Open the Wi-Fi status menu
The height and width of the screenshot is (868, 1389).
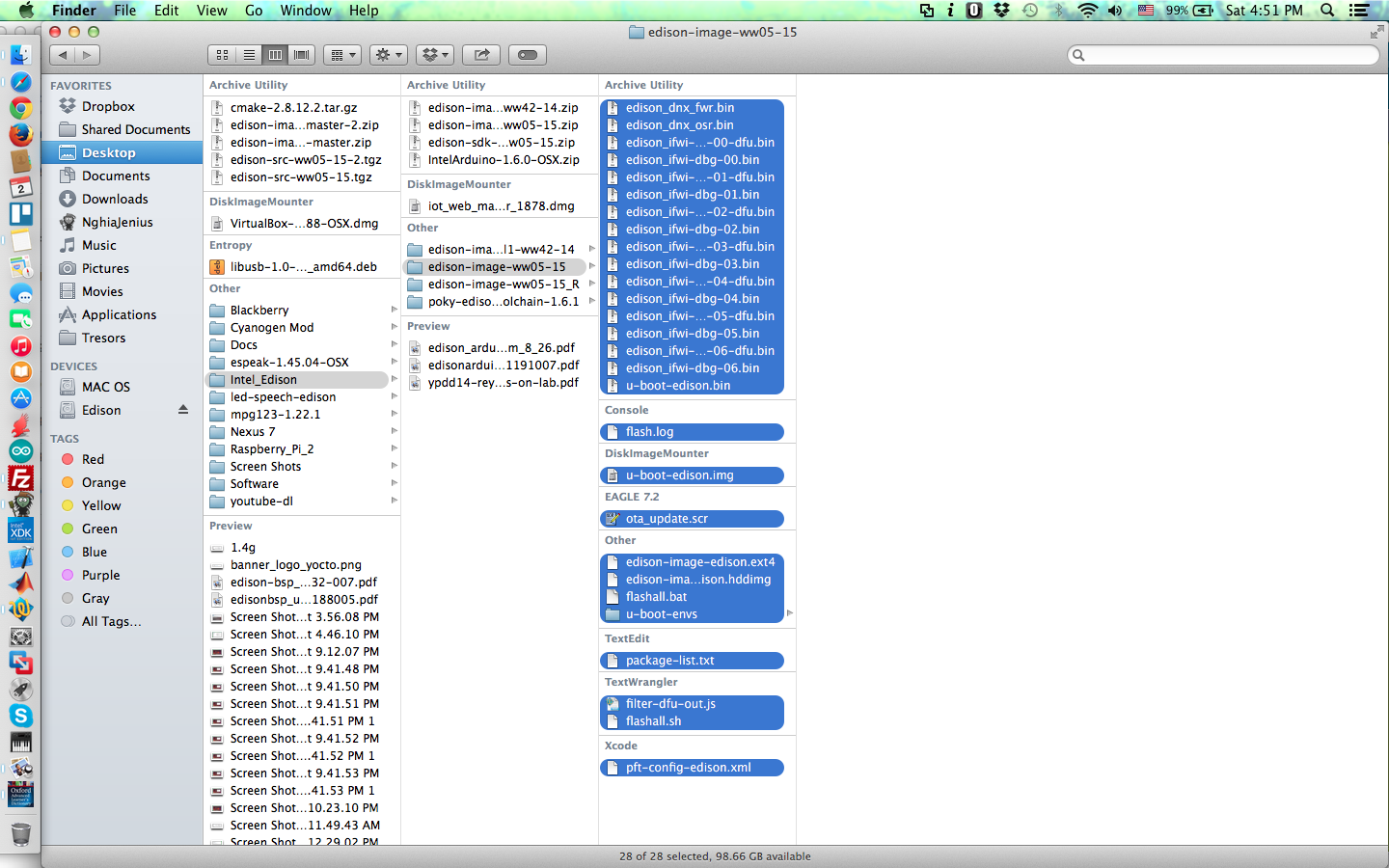[1087, 11]
